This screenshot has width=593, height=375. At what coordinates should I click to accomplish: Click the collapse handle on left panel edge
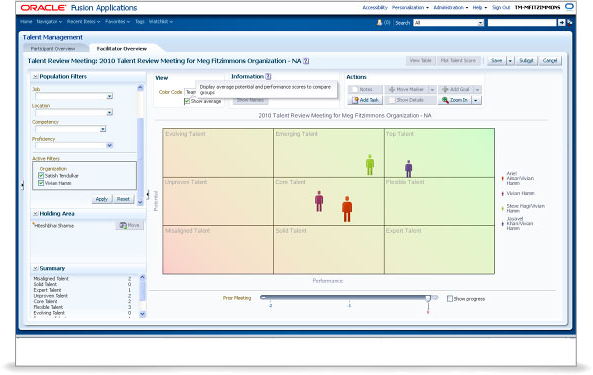click(x=22, y=185)
